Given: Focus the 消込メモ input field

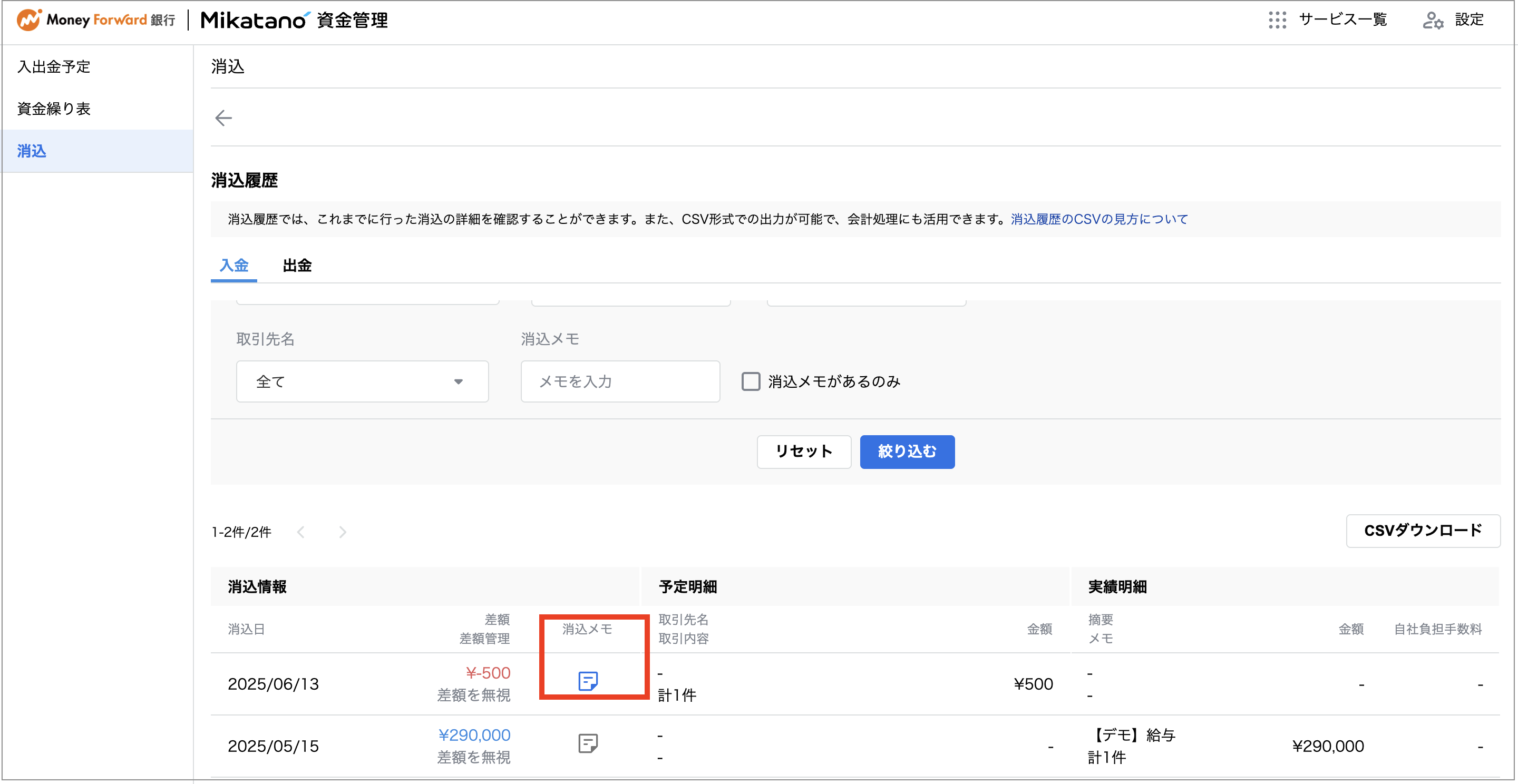Looking at the screenshot, I should [x=620, y=381].
